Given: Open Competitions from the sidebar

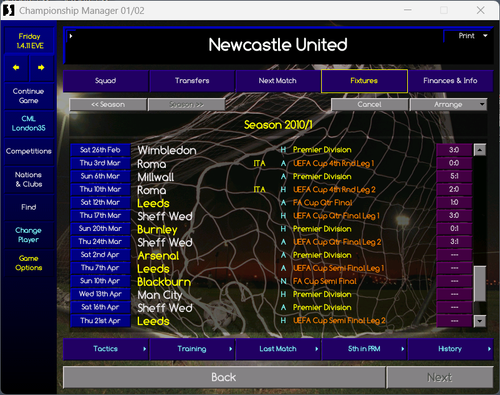Looking at the screenshot, I should coord(29,151).
